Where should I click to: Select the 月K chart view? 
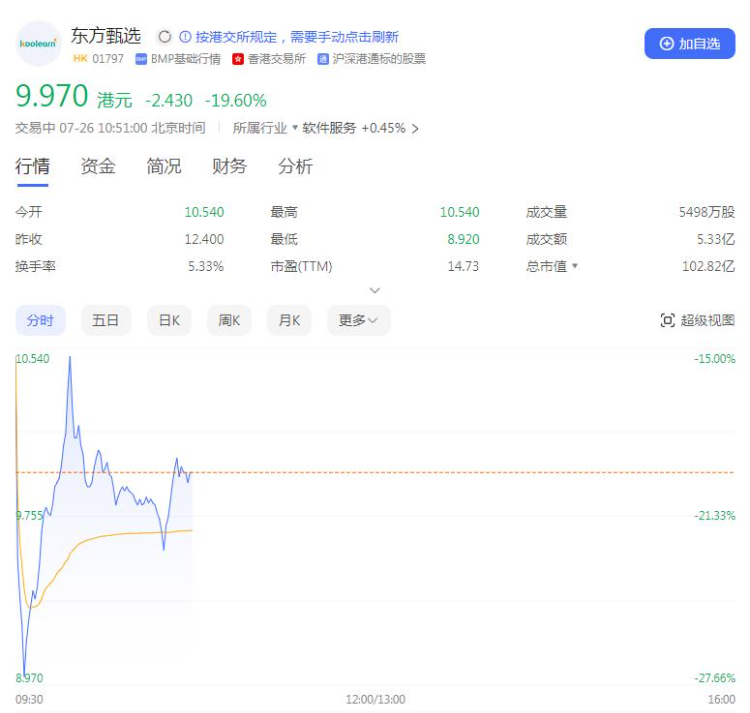coord(289,320)
